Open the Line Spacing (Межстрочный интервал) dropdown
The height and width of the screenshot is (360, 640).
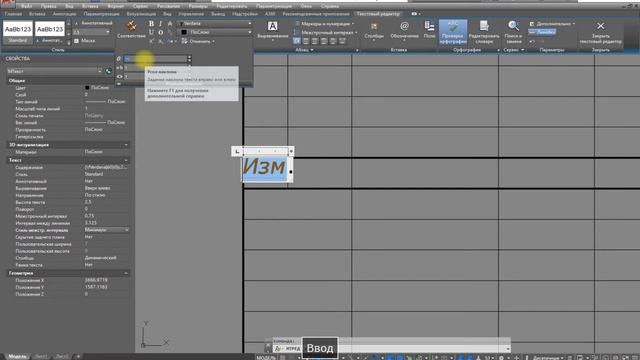(325, 32)
